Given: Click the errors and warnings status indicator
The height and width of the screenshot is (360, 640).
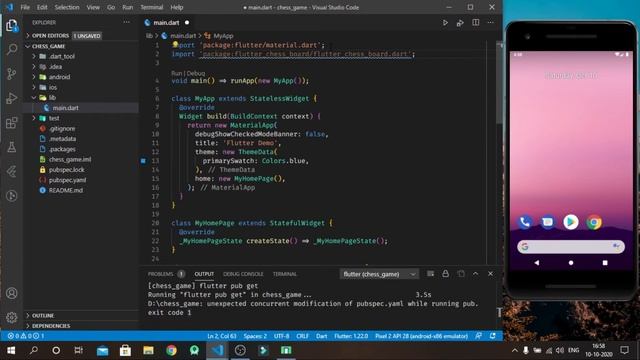Looking at the screenshot, I should pos(26,336).
